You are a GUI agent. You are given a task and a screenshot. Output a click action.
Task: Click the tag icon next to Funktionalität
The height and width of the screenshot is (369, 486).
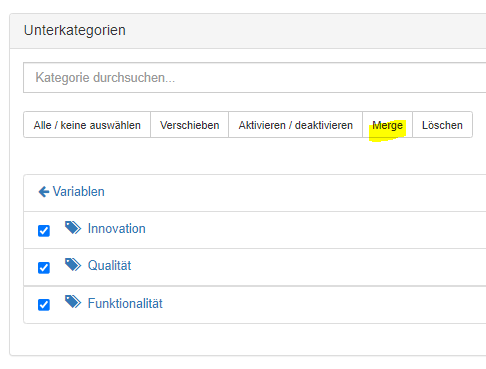(73, 302)
